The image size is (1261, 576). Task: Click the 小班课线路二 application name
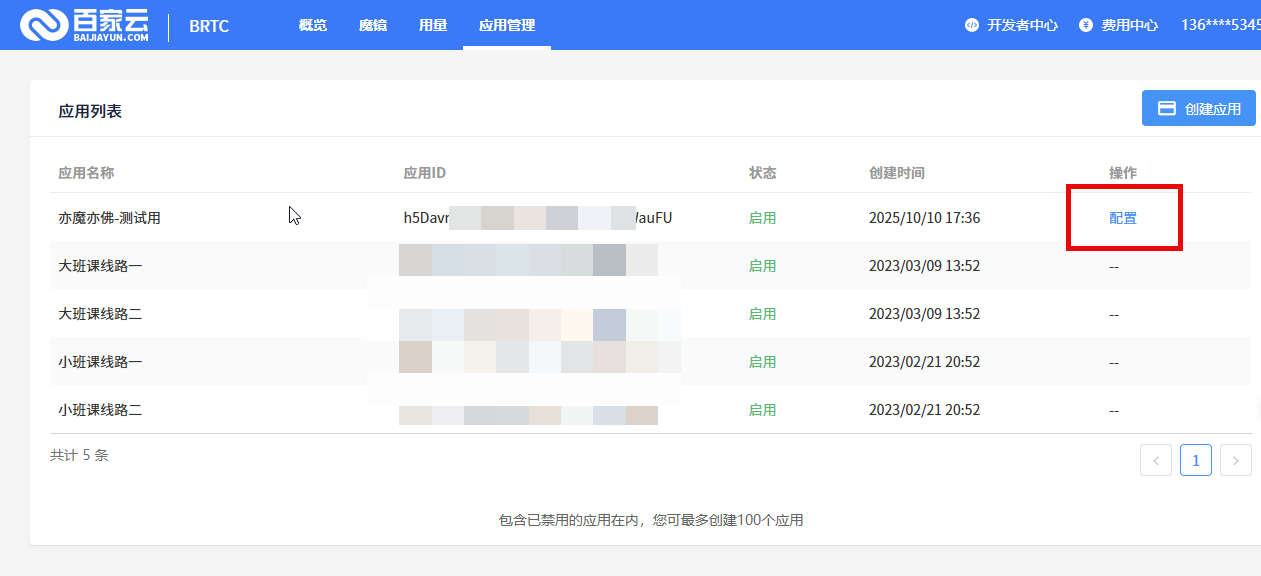(x=100, y=410)
